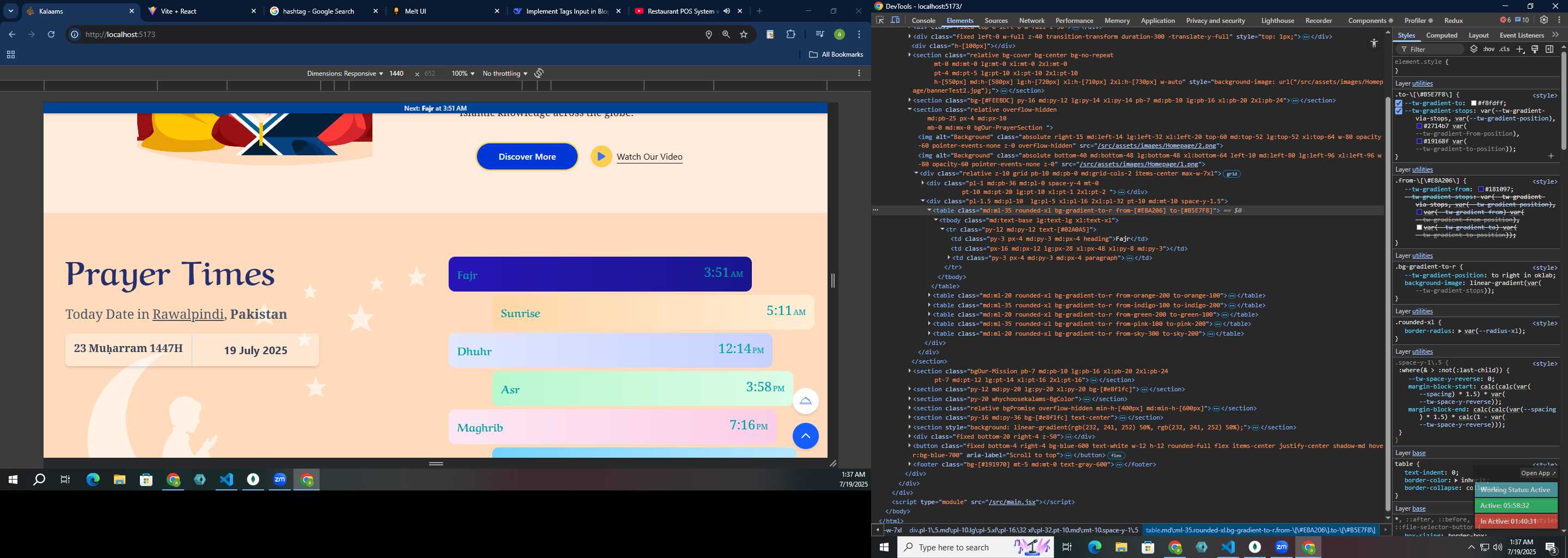Screen dimensions: 1568x558
Task: Activate the DevTools inspect element picker icon
Action: [x=880, y=20]
